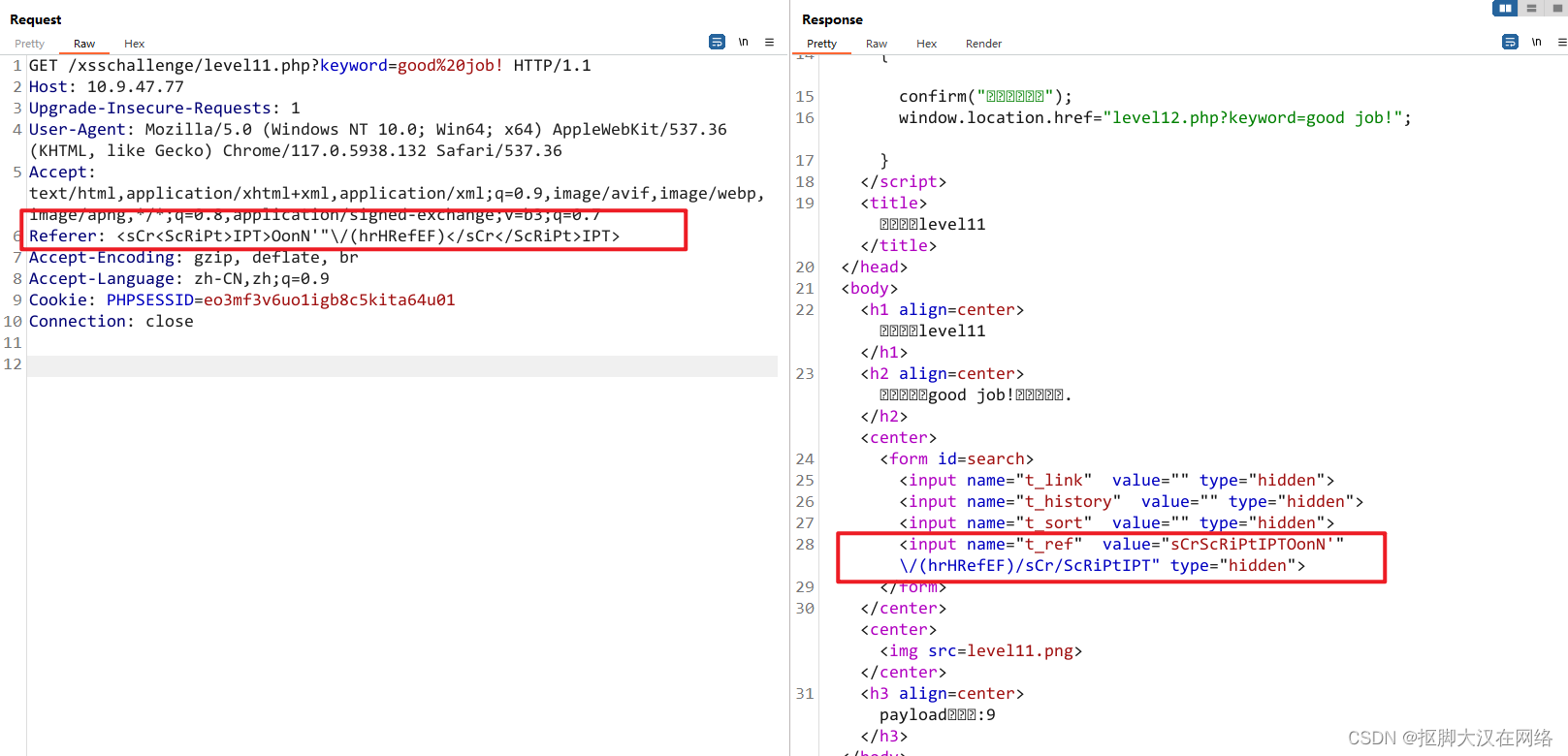Click the Host header 10.9.47.77
Image resolution: width=1568 pixels, height=756 pixels.
click(x=107, y=86)
